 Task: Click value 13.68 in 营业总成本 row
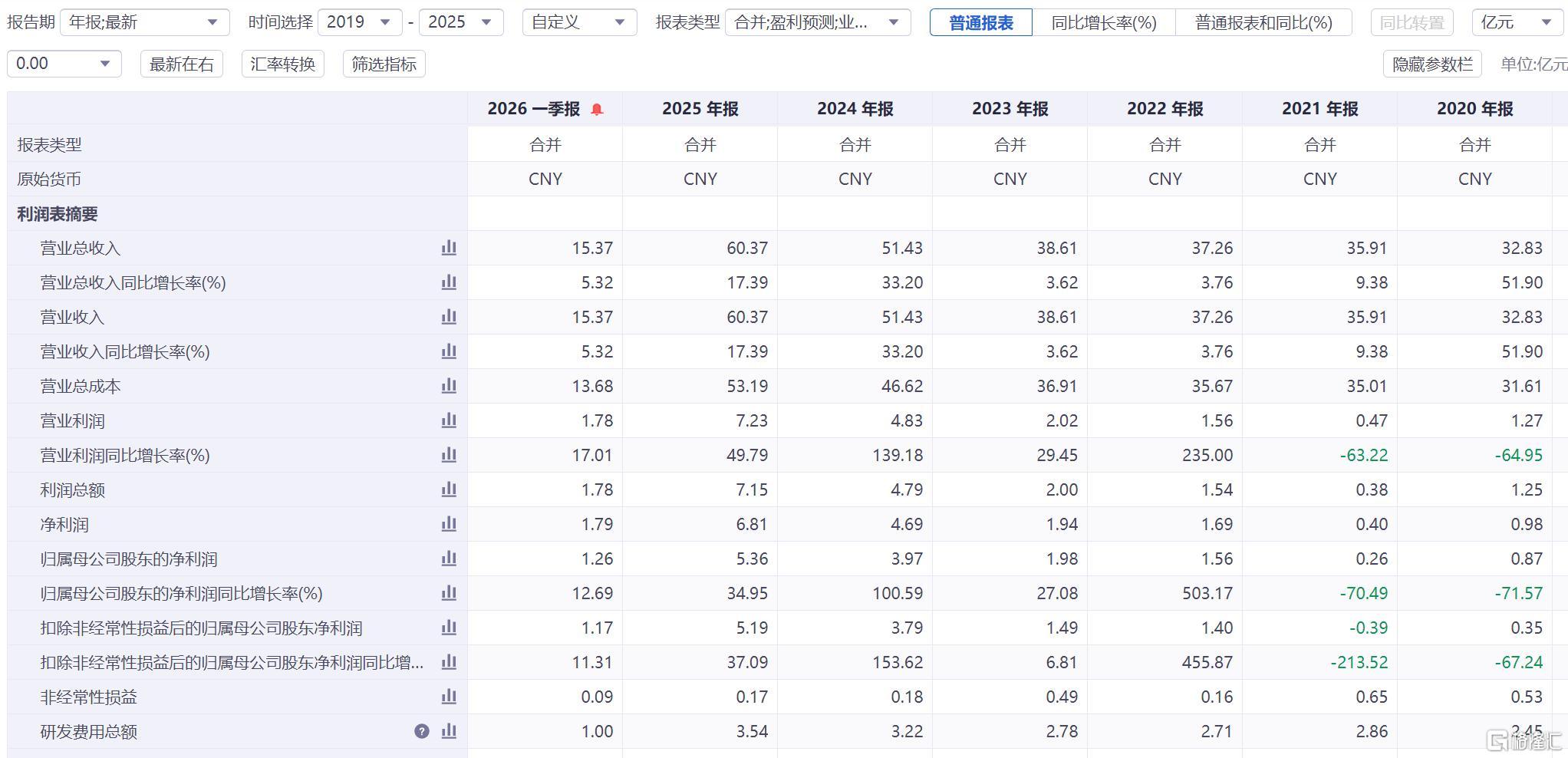click(592, 386)
